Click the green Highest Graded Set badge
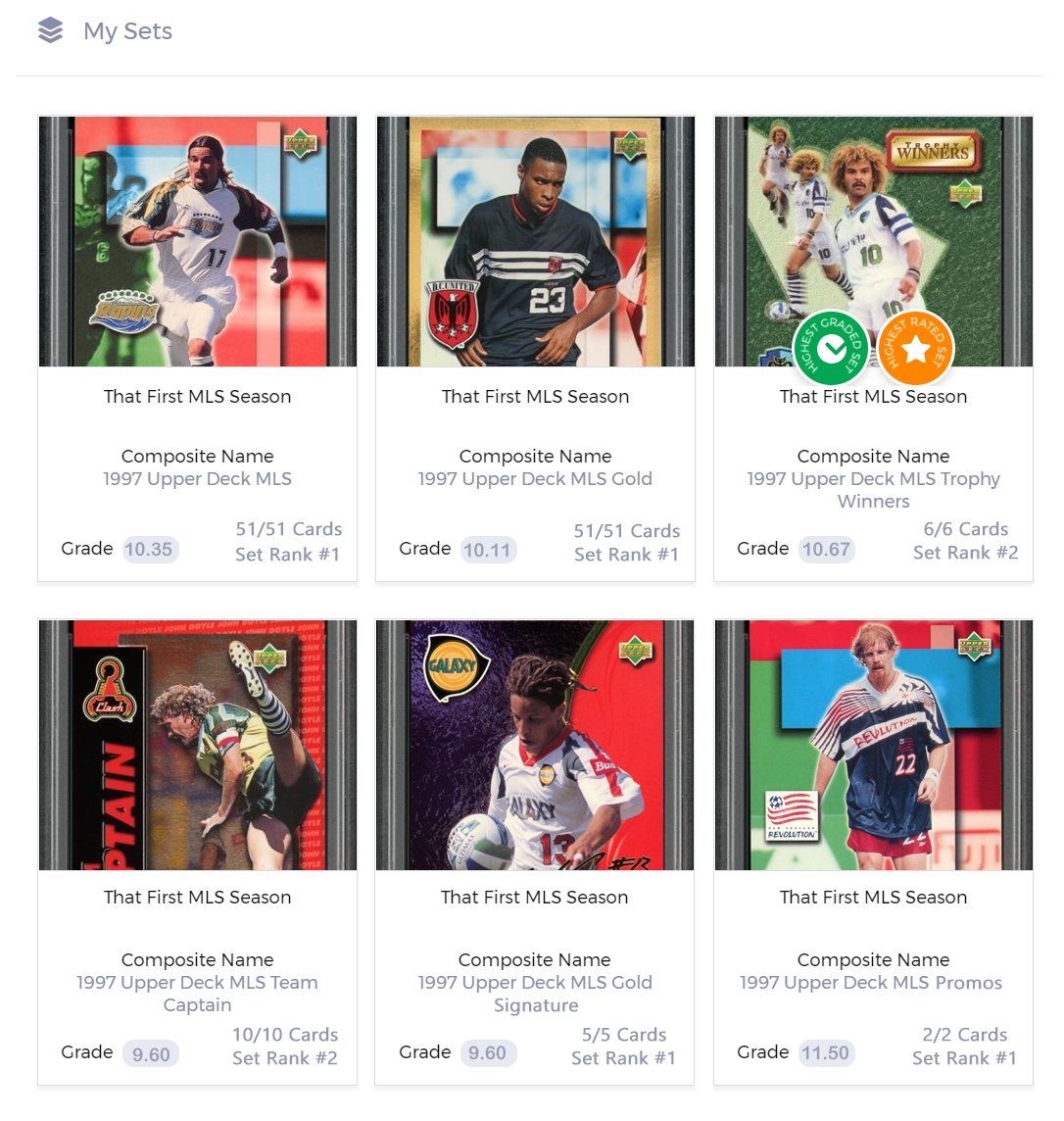The width and height of the screenshot is (1064, 1121). coord(831,348)
